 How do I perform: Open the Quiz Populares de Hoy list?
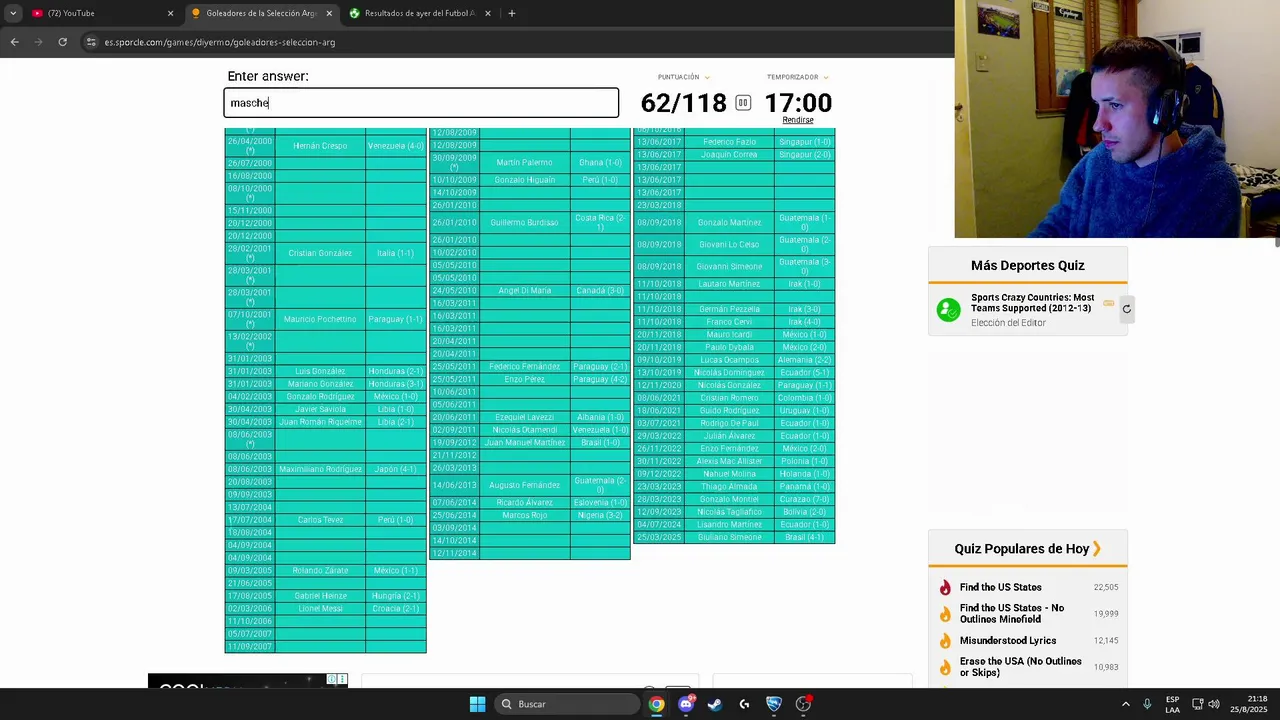[1028, 548]
